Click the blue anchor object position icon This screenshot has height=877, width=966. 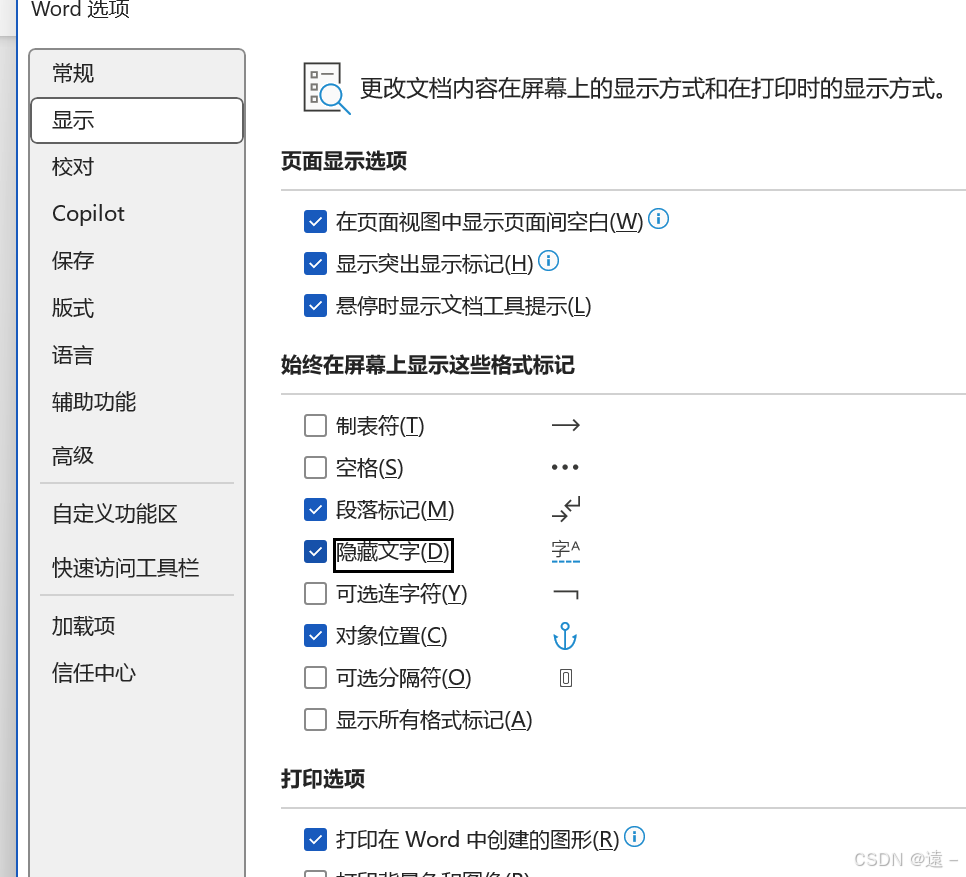coord(565,635)
